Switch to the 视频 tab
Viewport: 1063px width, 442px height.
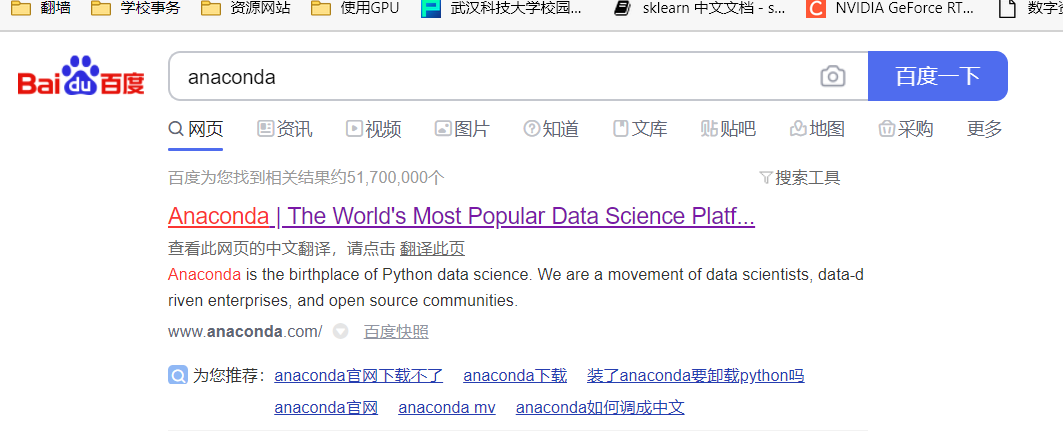click(374, 129)
